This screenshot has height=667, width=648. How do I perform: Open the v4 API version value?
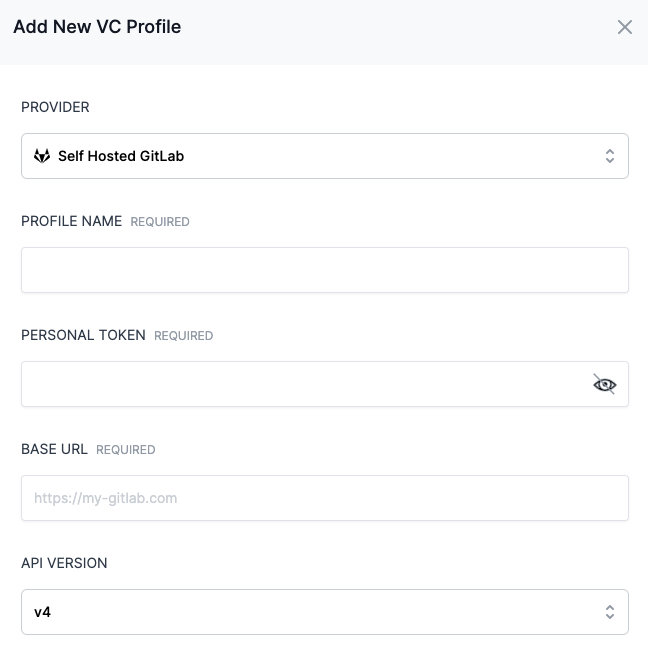(x=43, y=612)
